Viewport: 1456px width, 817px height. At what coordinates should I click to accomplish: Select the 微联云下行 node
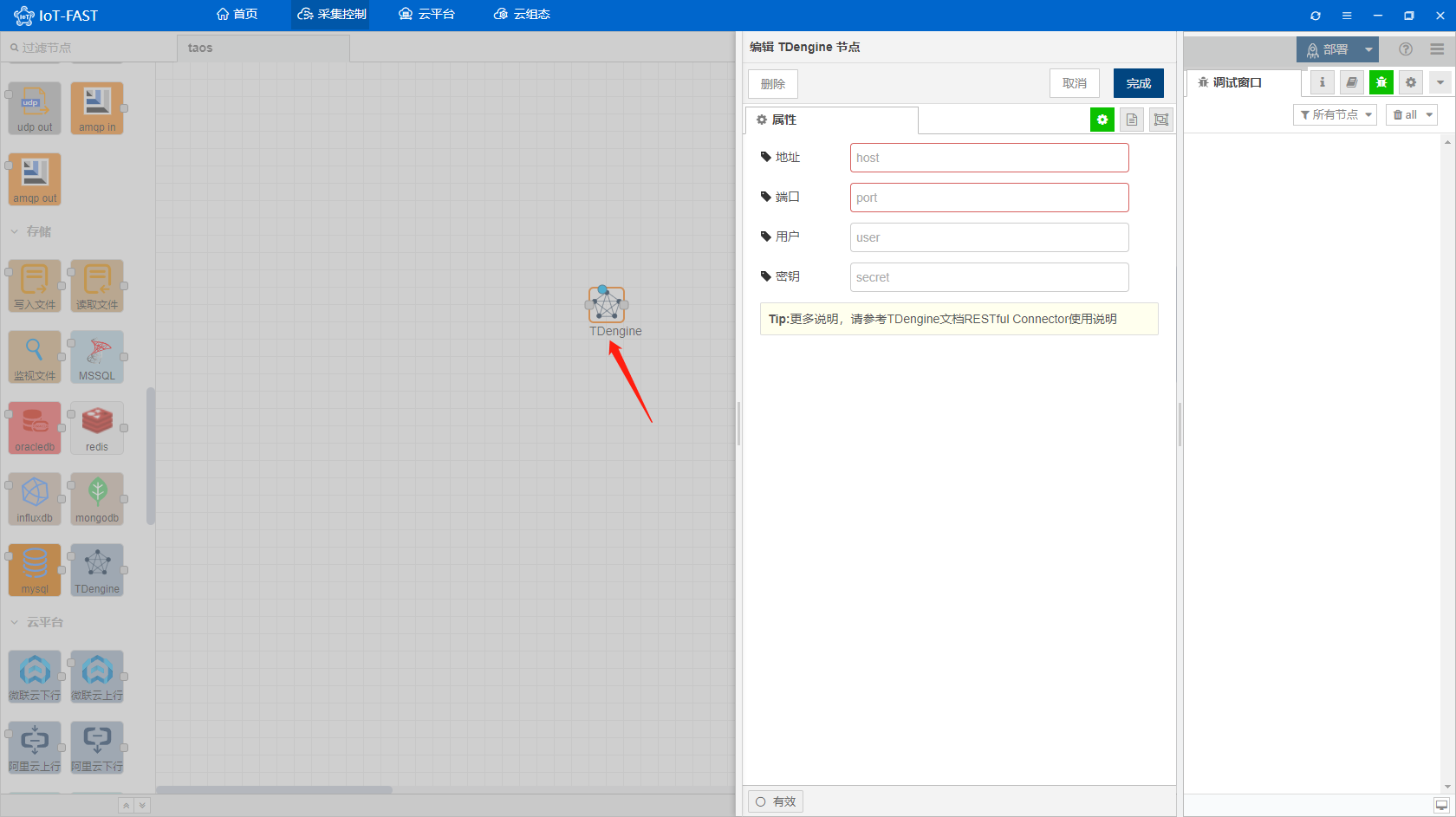(35, 677)
